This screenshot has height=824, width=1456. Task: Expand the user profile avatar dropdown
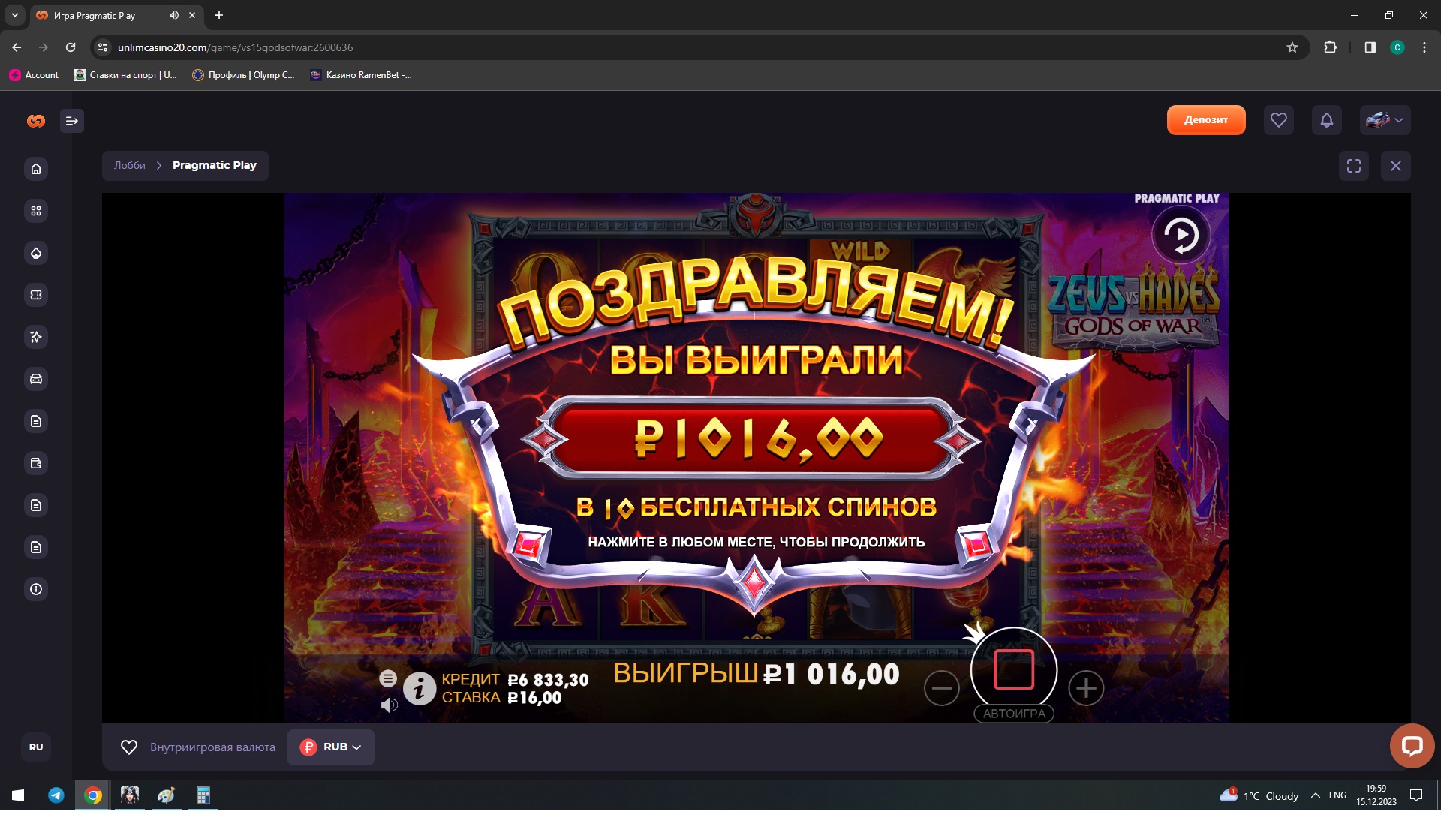[x=1385, y=120]
